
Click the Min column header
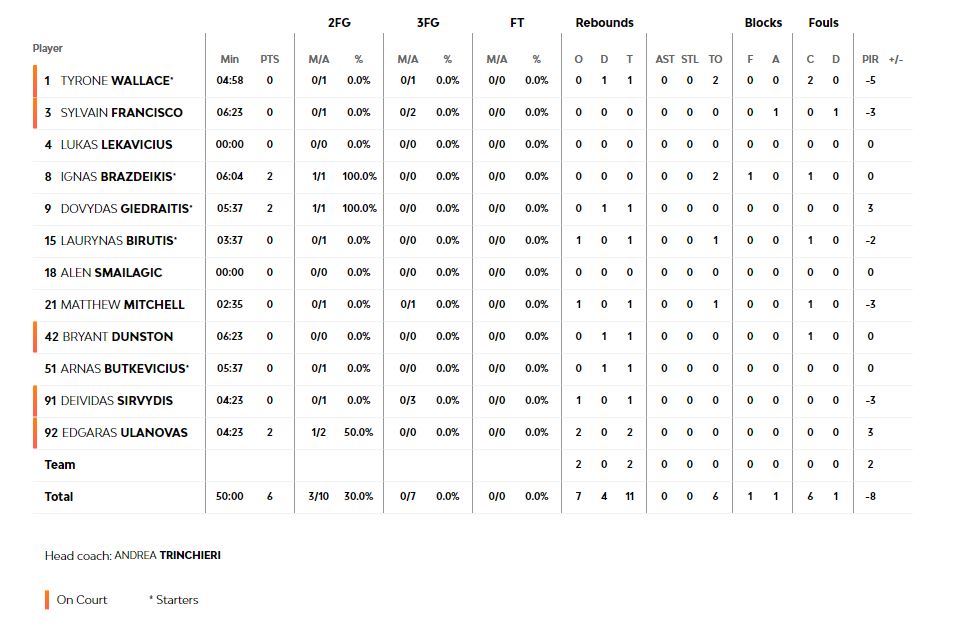coord(229,59)
